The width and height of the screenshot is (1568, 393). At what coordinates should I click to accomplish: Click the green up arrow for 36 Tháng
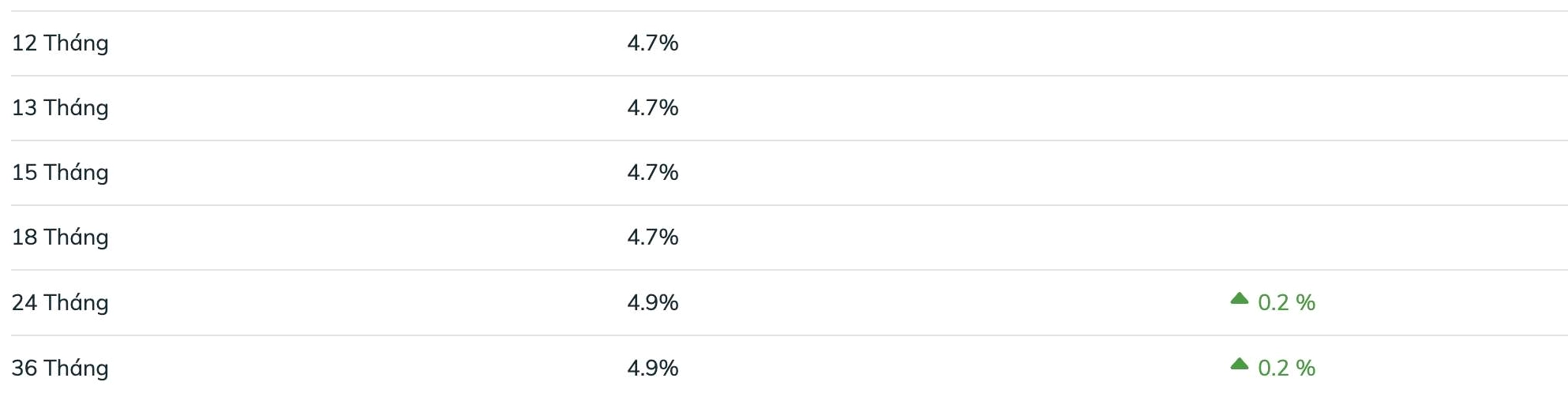[x=1239, y=364]
